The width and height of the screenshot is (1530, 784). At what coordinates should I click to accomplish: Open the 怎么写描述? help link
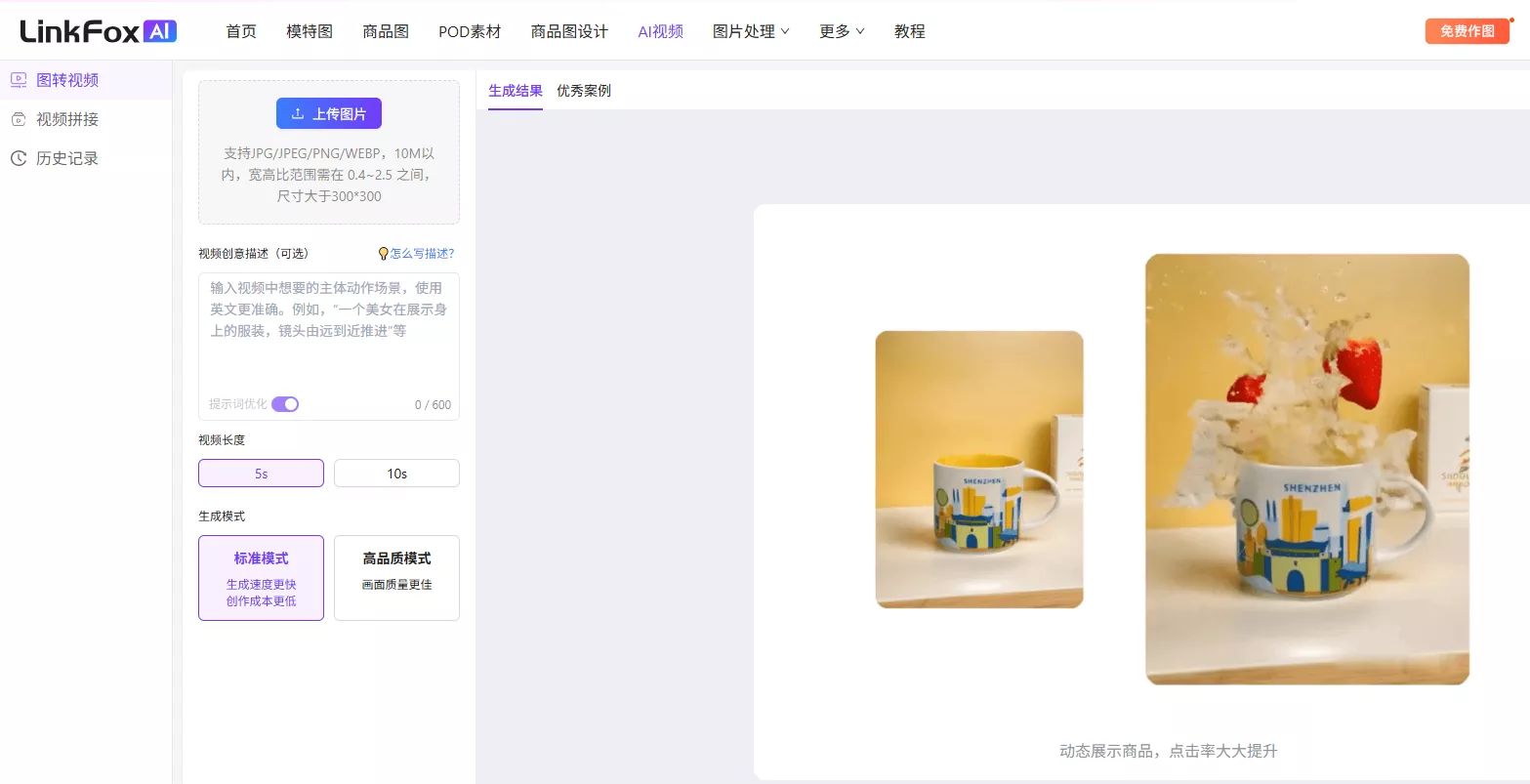[x=422, y=254]
